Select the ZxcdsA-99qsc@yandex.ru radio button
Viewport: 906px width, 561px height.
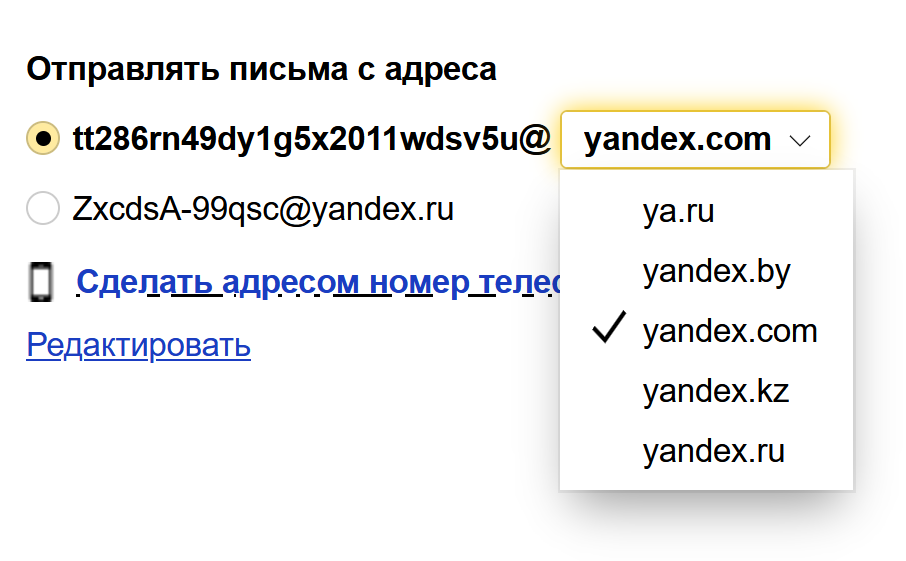[x=43, y=209]
